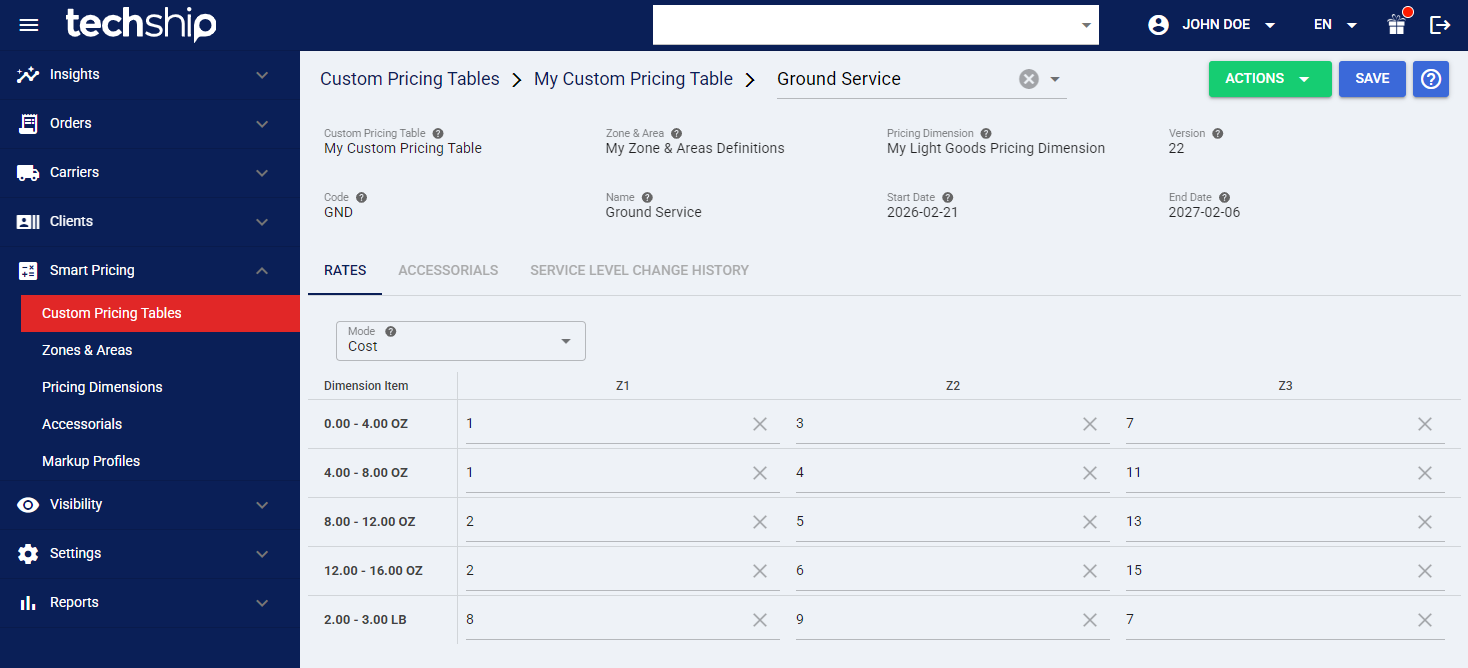This screenshot has width=1468, height=668.
Task: Clear Z1 rate for 4.00 - 8.00 OZ
Action: click(x=760, y=473)
